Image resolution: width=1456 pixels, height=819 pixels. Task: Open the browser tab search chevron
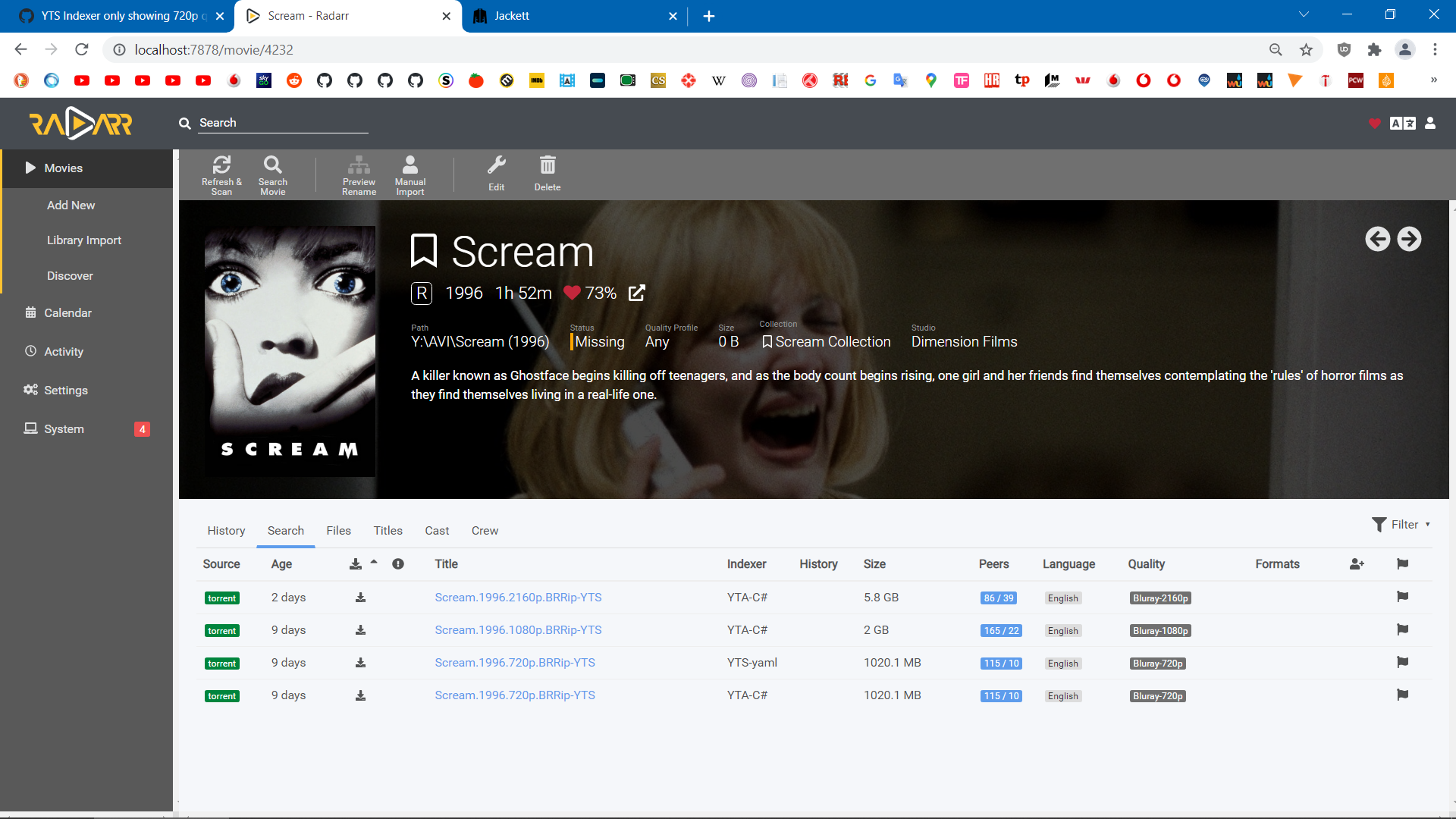click(x=1304, y=15)
